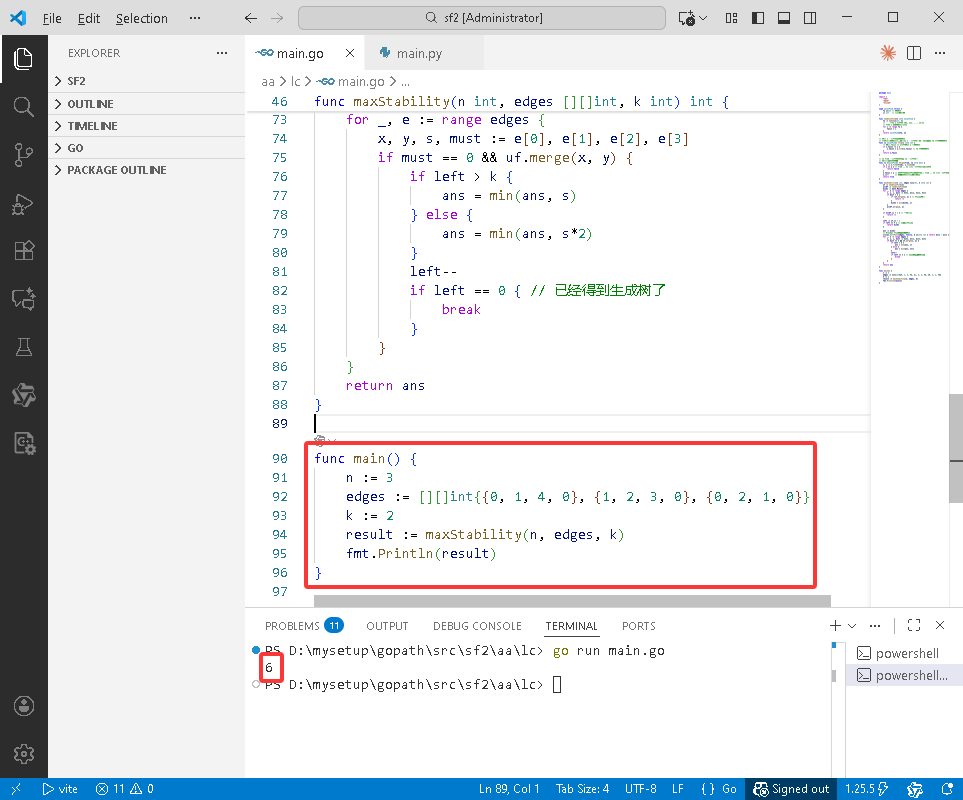Open notifications bell in status bar
This screenshot has height=800, width=963.
[946, 789]
